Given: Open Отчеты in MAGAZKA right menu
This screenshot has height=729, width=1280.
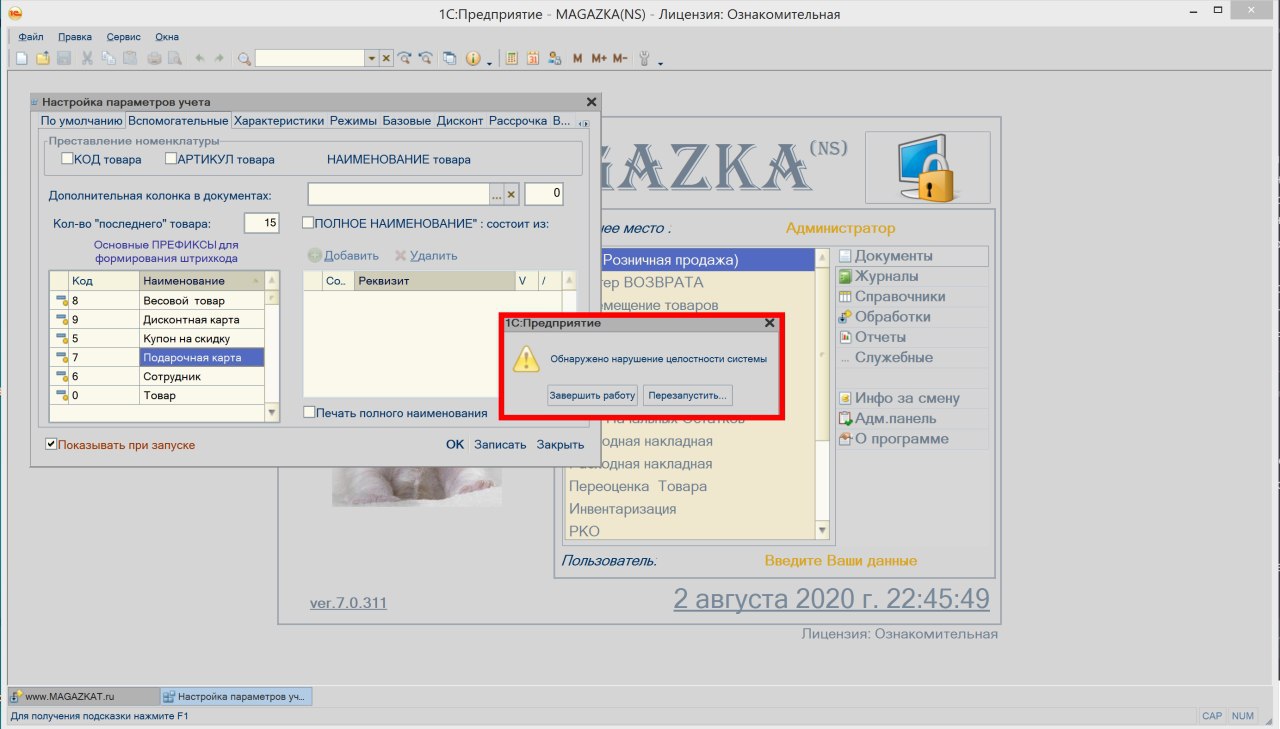Looking at the screenshot, I should tap(880, 337).
